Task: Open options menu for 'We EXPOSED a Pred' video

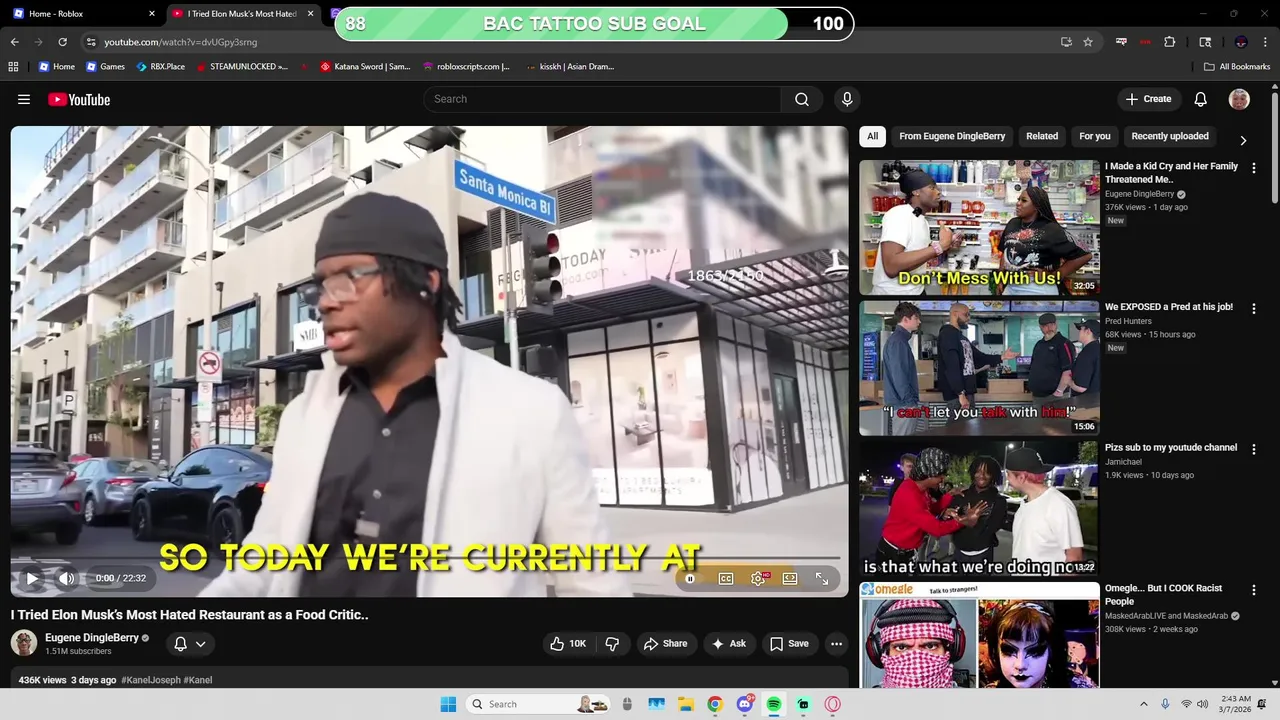Action: (x=1254, y=309)
